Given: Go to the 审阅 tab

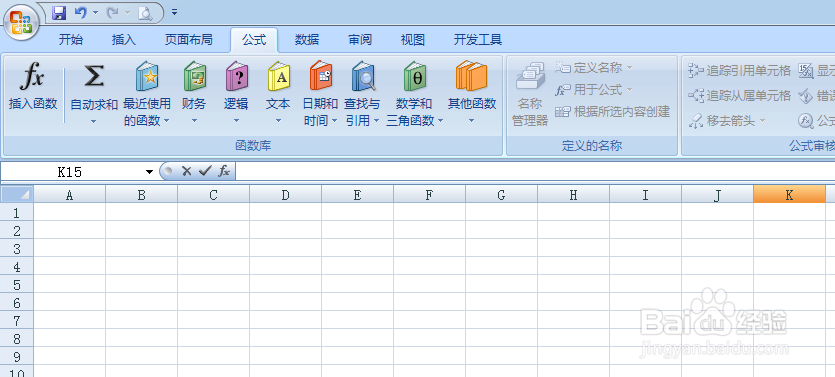Looking at the screenshot, I should [x=361, y=40].
